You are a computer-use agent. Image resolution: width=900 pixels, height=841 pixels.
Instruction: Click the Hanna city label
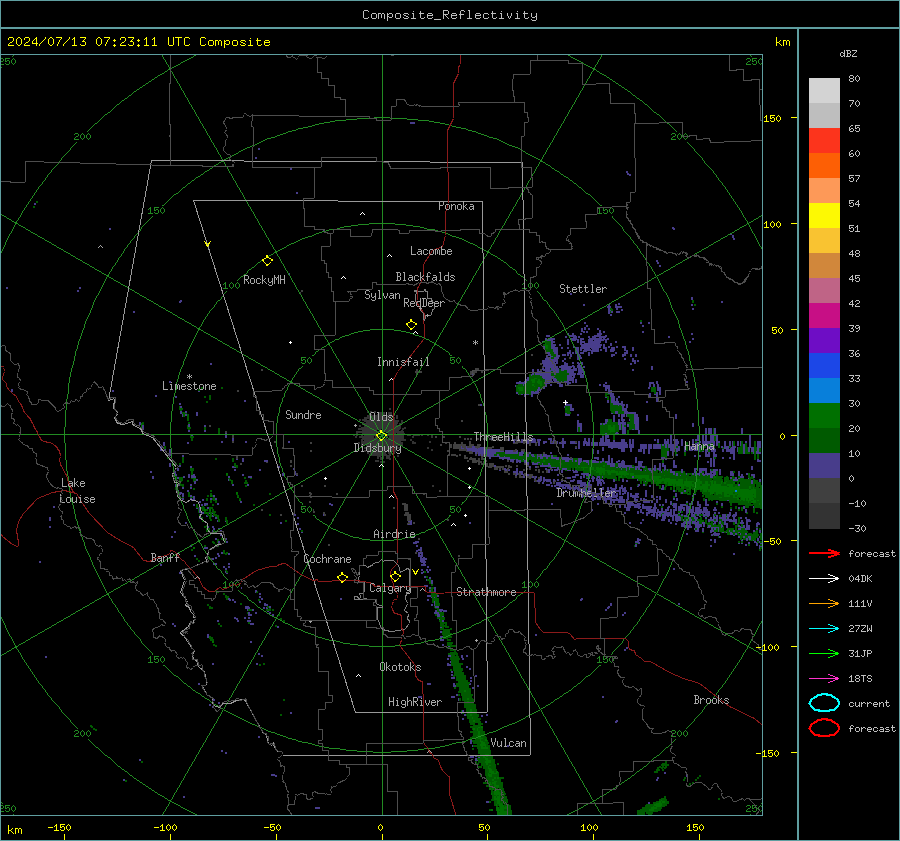[x=699, y=446]
